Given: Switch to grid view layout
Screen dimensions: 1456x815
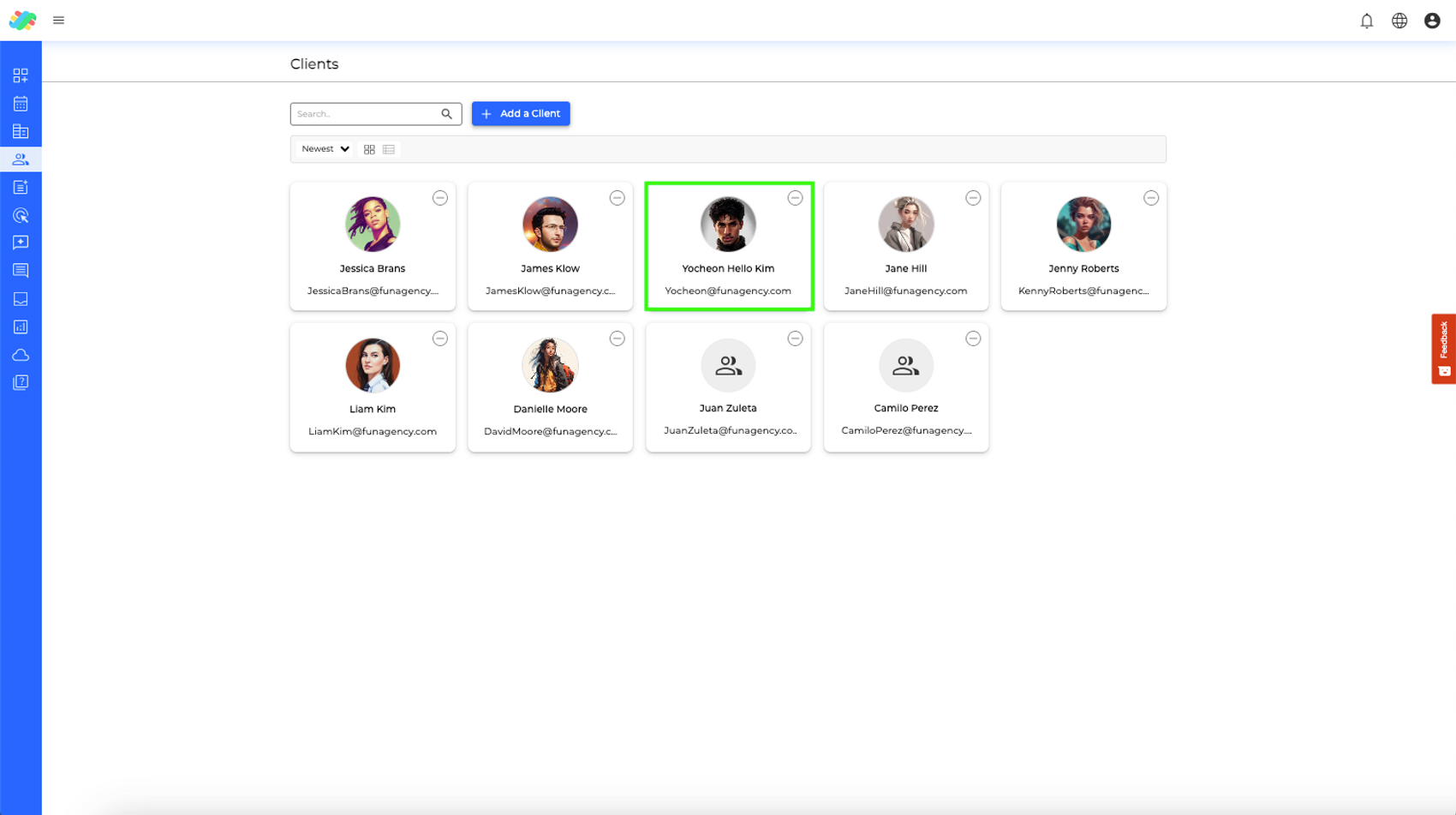Looking at the screenshot, I should click(x=369, y=149).
